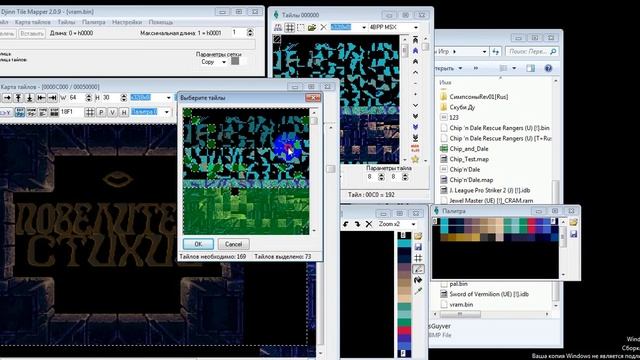Select the pencil tool in tile editor
Image resolution: width=640 pixels, height=360 pixels.
tap(418, 269)
